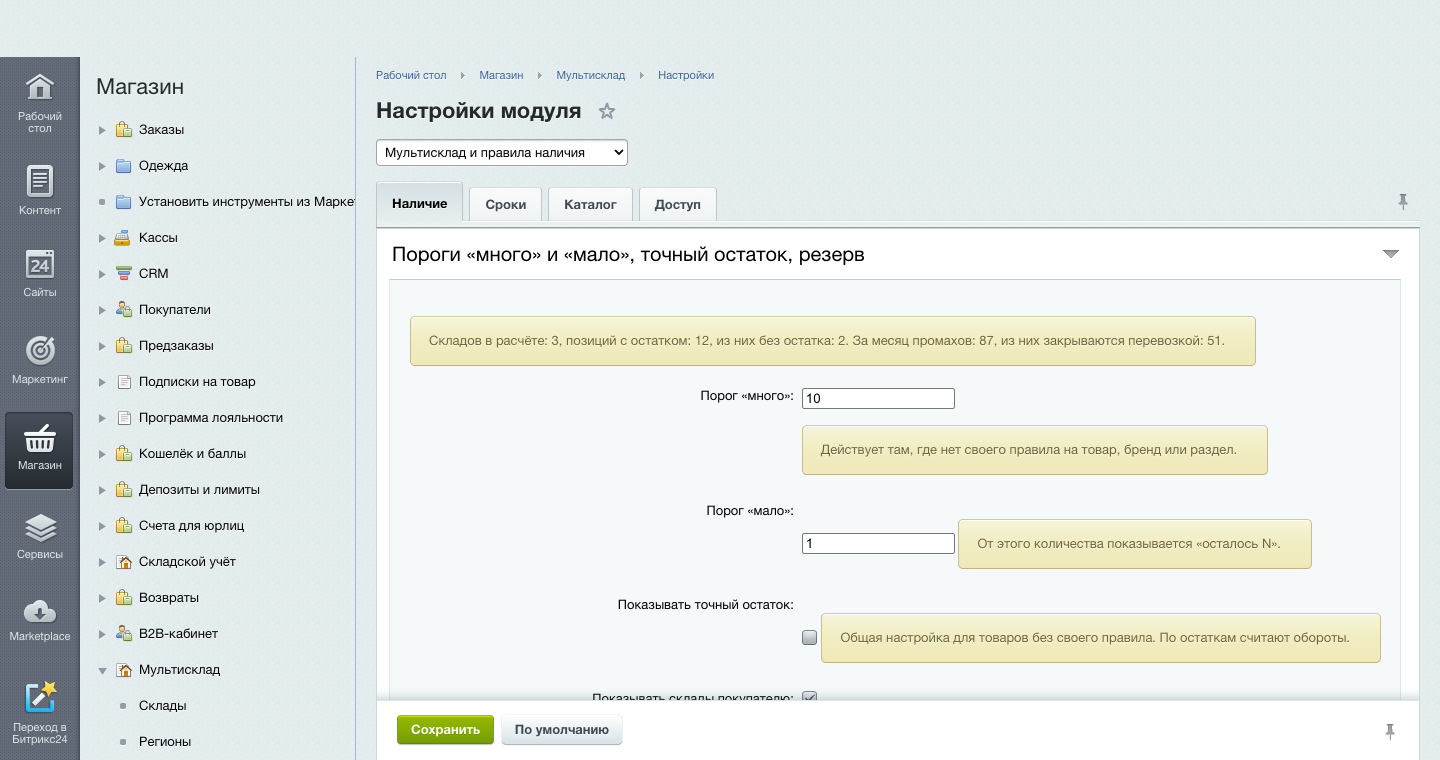Open the Сервисы layers icon

[39, 526]
